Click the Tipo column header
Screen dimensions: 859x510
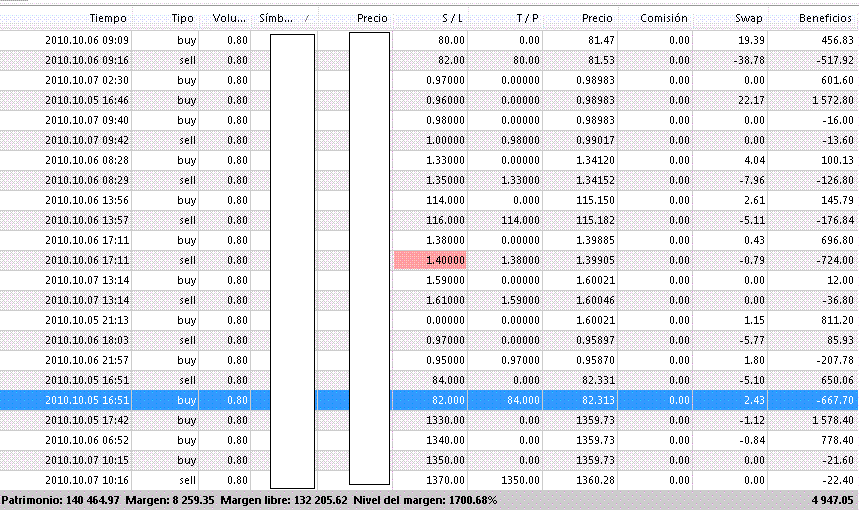pos(182,19)
